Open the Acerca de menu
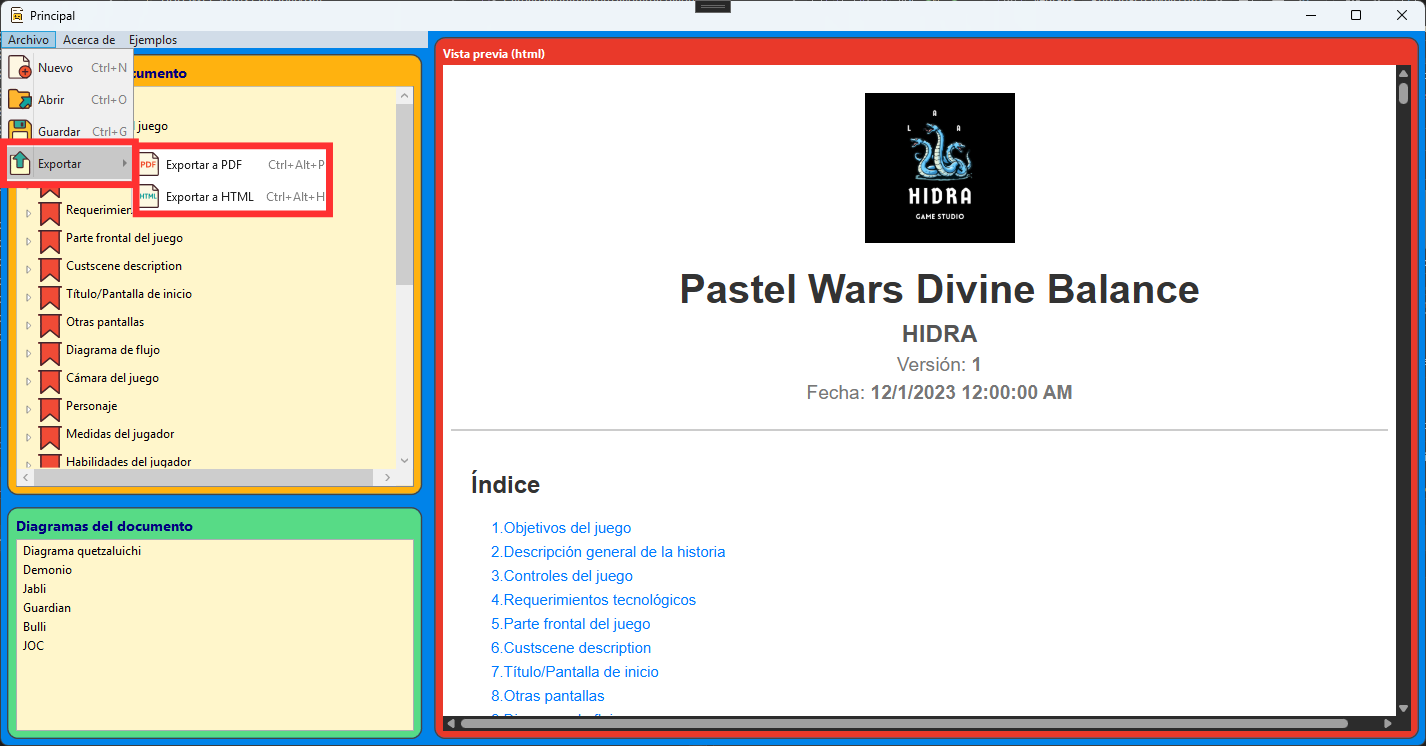The width and height of the screenshot is (1426, 746). (x=88, y=40)
